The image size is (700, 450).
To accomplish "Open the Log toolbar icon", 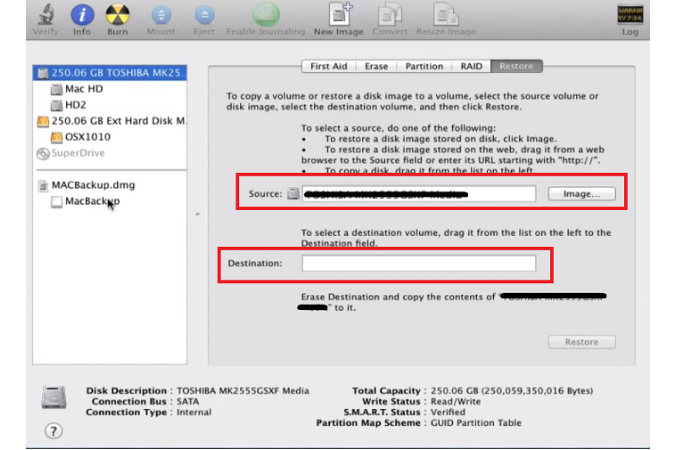I will pyautogui.click(x=630, y=14).
